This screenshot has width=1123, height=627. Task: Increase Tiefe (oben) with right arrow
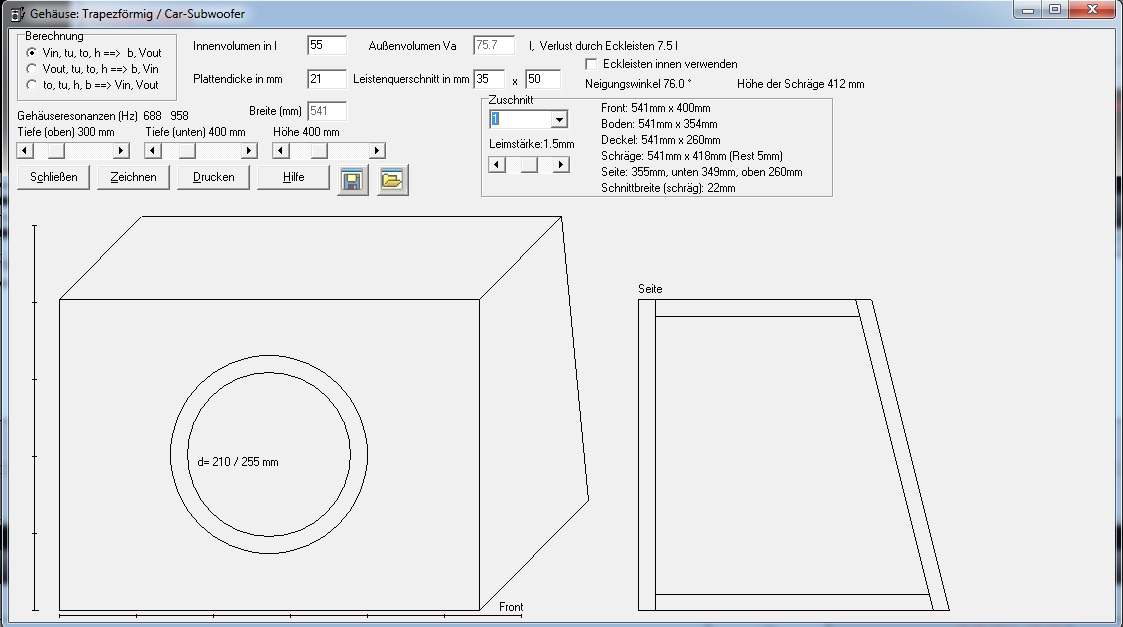click(121, 150)
